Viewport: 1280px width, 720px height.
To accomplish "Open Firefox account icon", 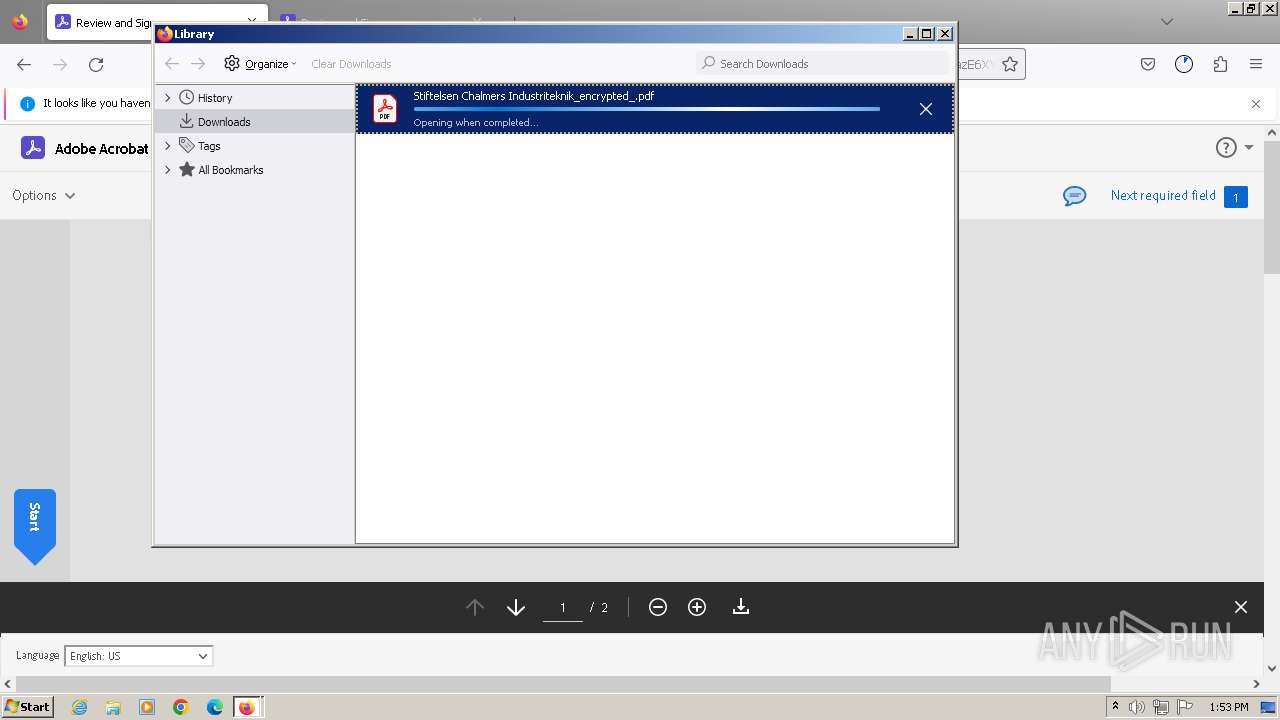I will pos(1184,64).
